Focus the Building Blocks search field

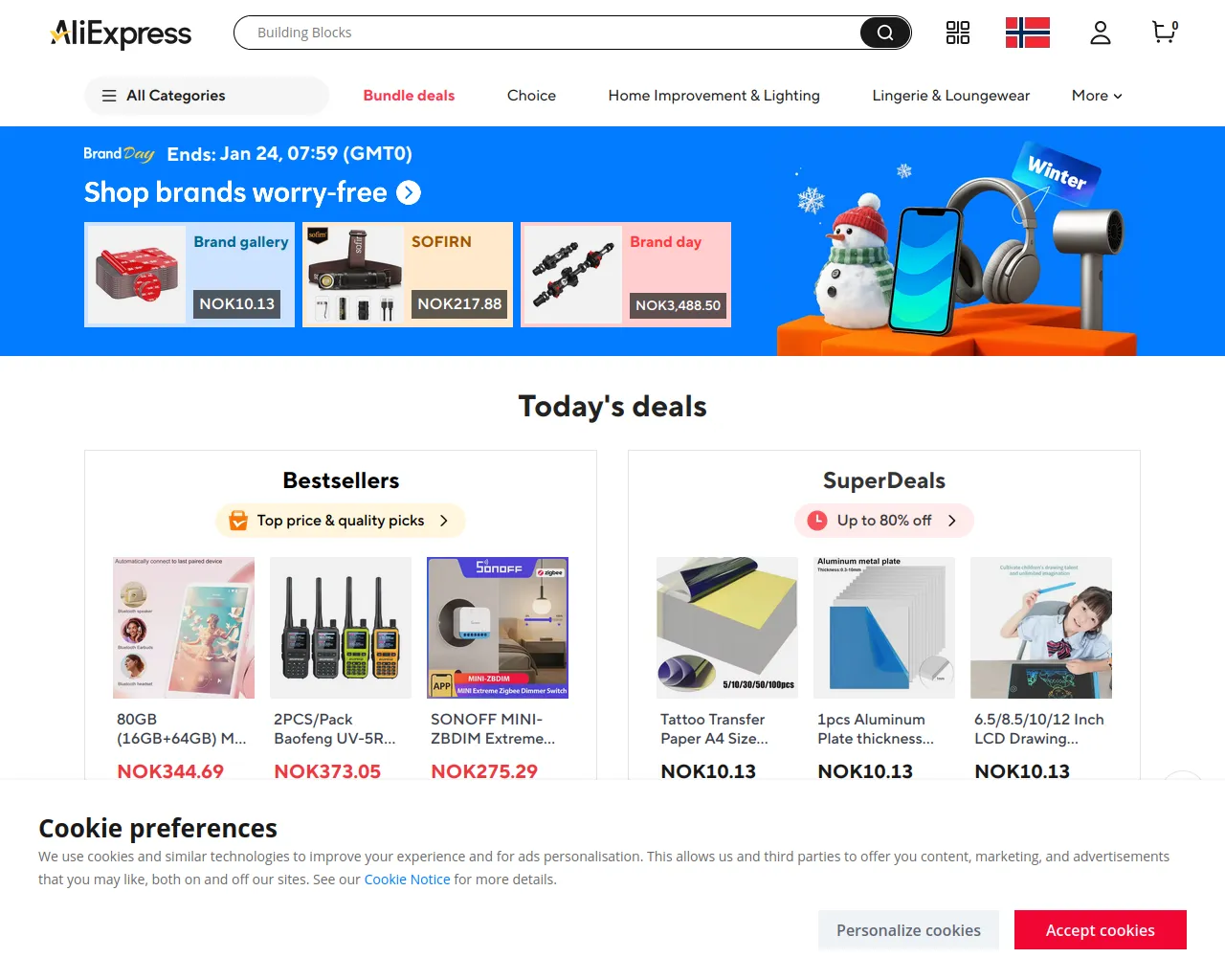547,33
